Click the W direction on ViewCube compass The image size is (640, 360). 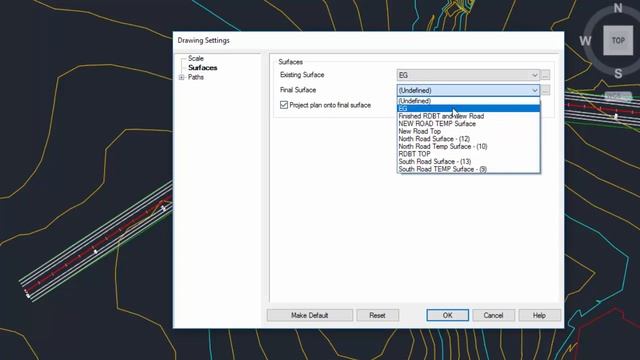tap(585, 40)
